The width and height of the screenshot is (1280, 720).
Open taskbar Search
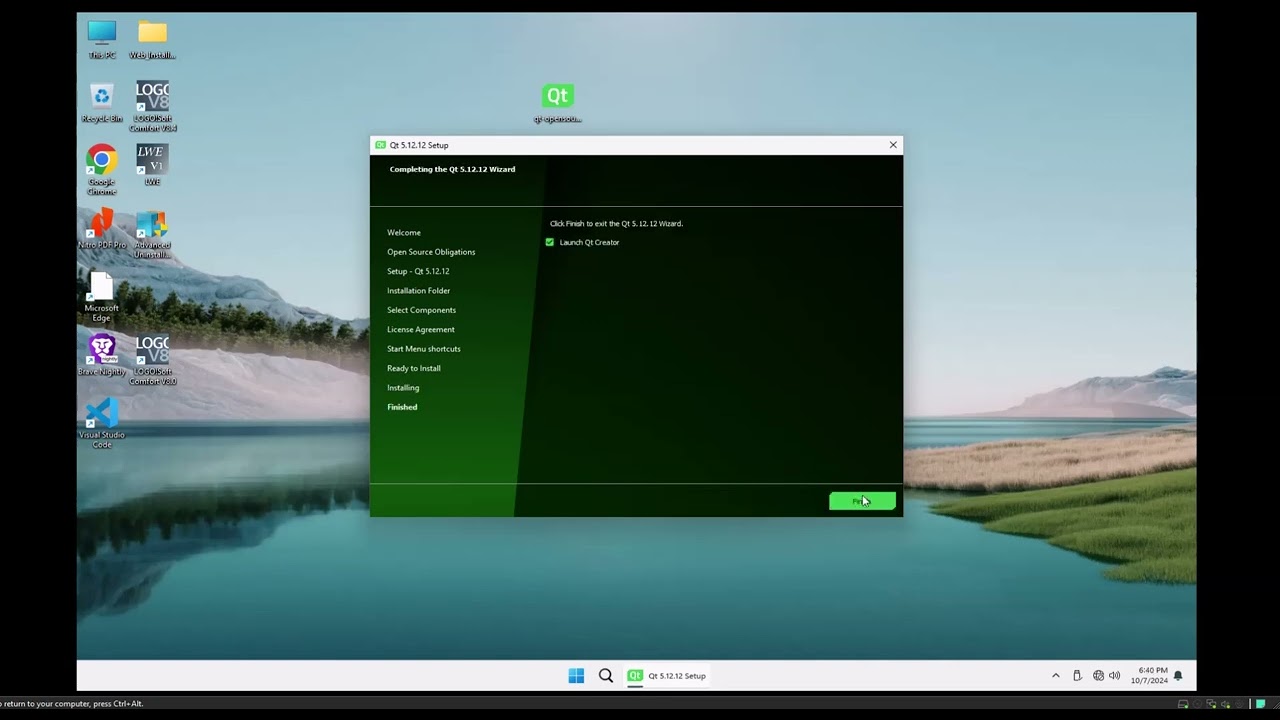click(x=606, y=676)
